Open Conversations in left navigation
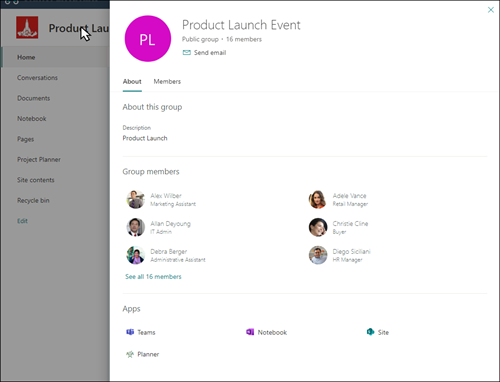Image resolution: width=500 pixels, height=382 pixels. click(x=37, y=78)
